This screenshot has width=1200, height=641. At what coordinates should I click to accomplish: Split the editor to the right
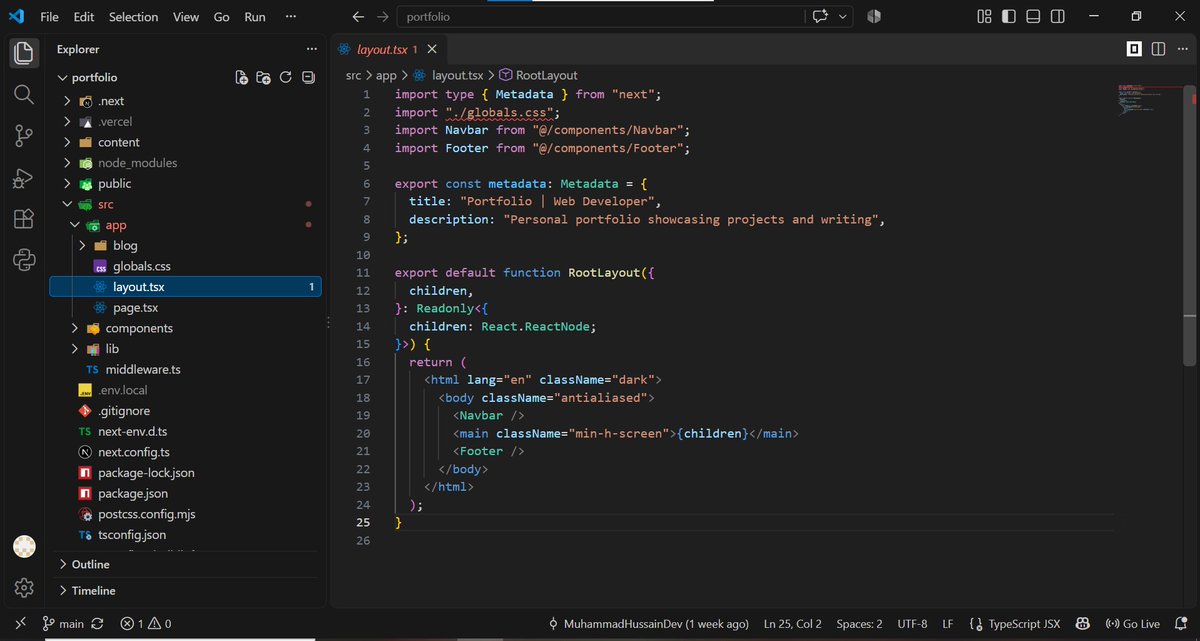point(1158,48)
